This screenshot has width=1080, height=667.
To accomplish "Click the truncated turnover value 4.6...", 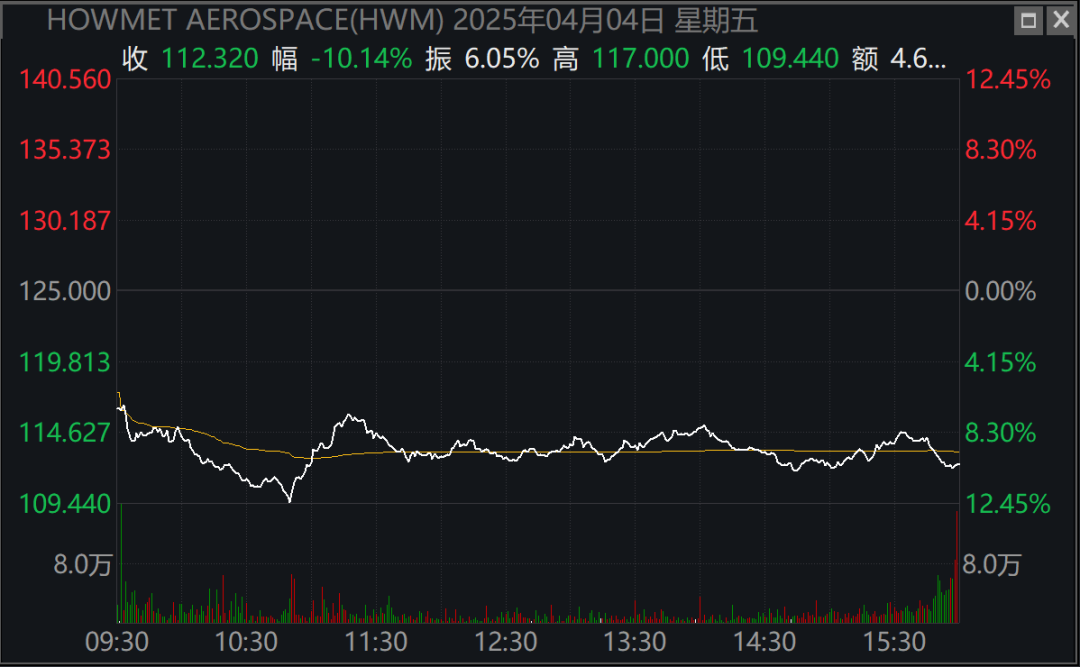I will coord(918,59).
